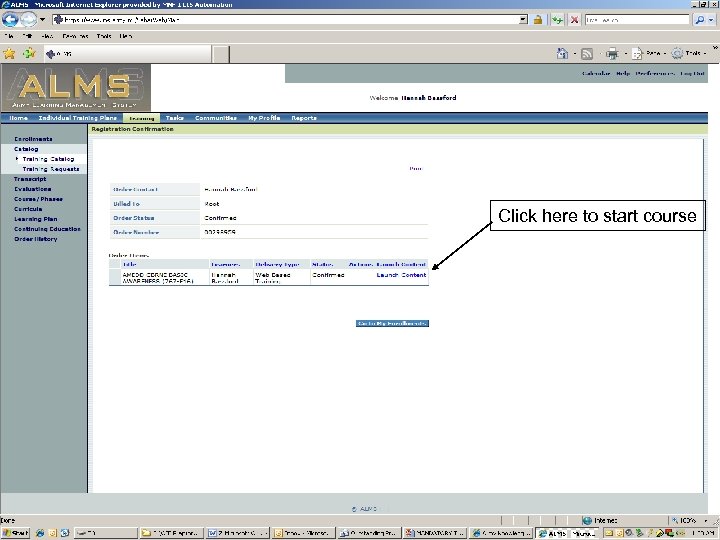Click the Go to My Enrollments button
This screenshot has height=540, width=720.
point(392,324)
